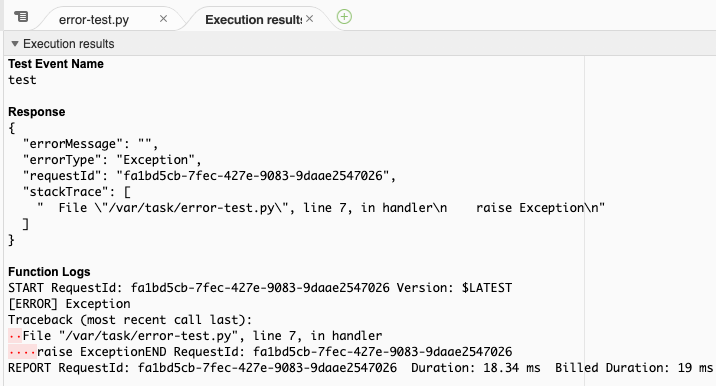Click the errorType Exception line
Screen dimensions: 716x386
(112, 160)
